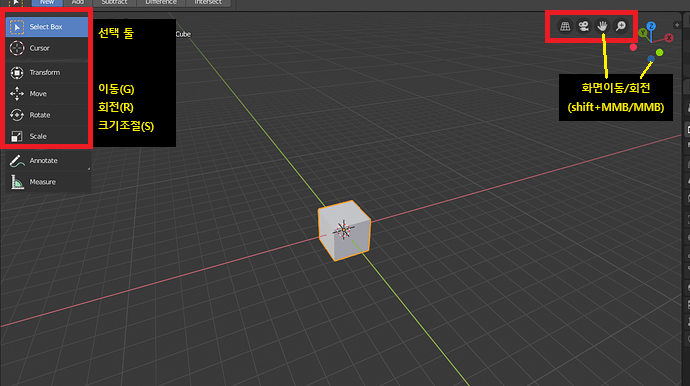Viewport: 690px width, 386px height.
Task: Switch to the Move tool
Action: pos(47,94)
